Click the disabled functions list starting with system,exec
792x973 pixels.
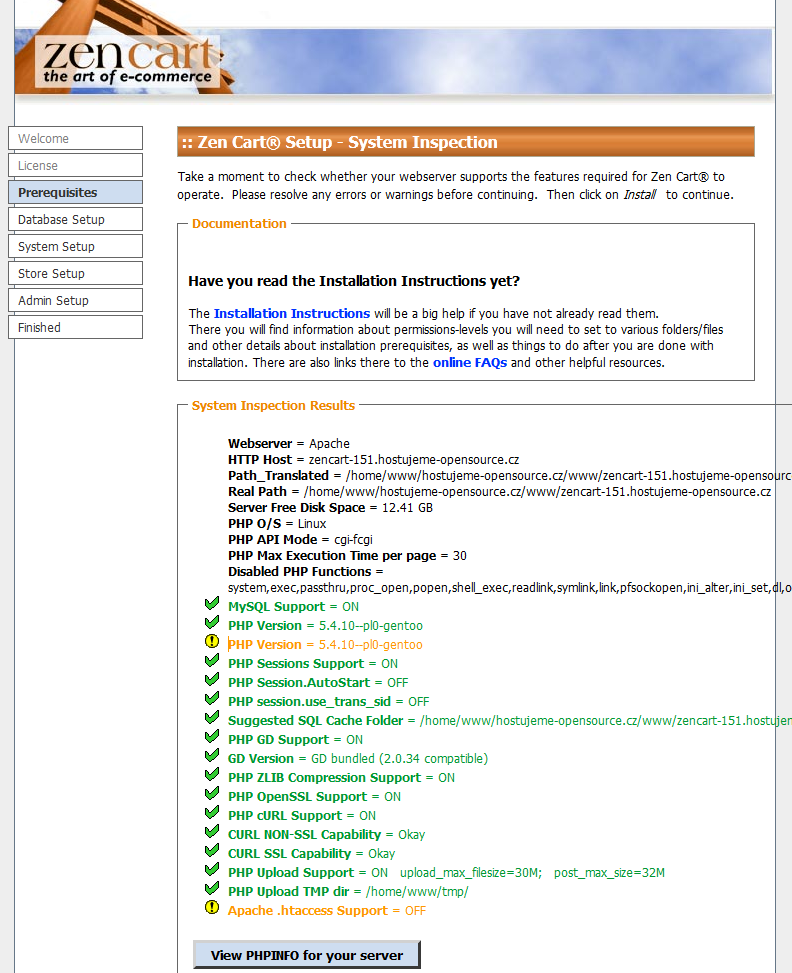(510, 588)
